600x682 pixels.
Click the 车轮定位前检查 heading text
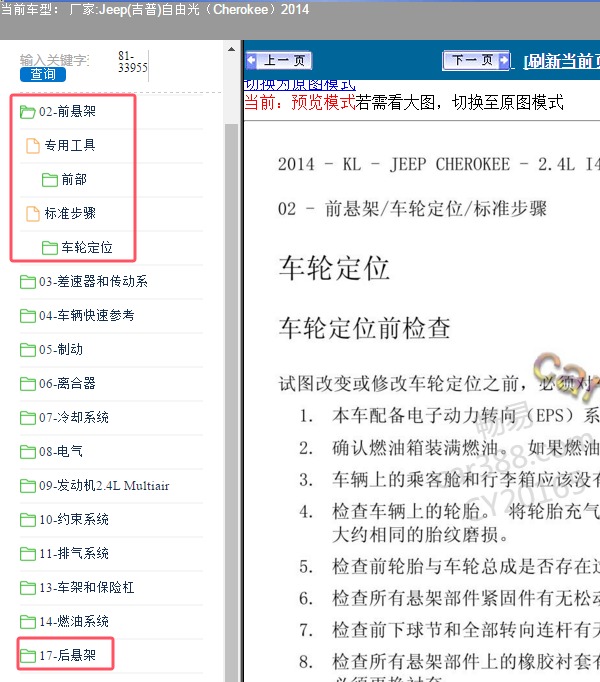(x=365, y=328)
